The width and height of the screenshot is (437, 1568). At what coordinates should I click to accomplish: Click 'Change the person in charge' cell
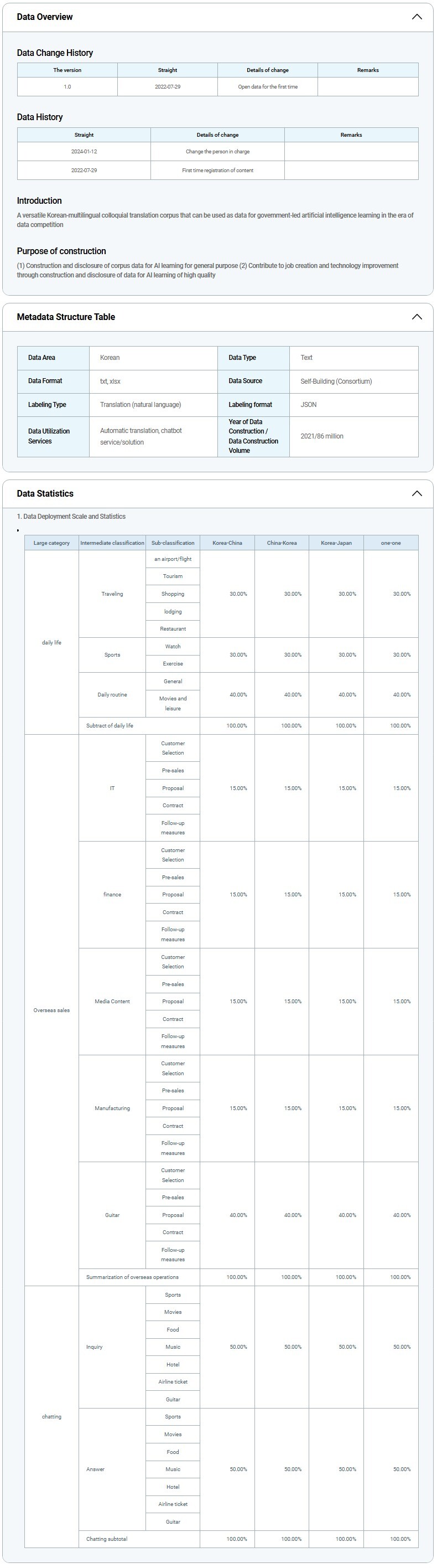pos(217,152)
